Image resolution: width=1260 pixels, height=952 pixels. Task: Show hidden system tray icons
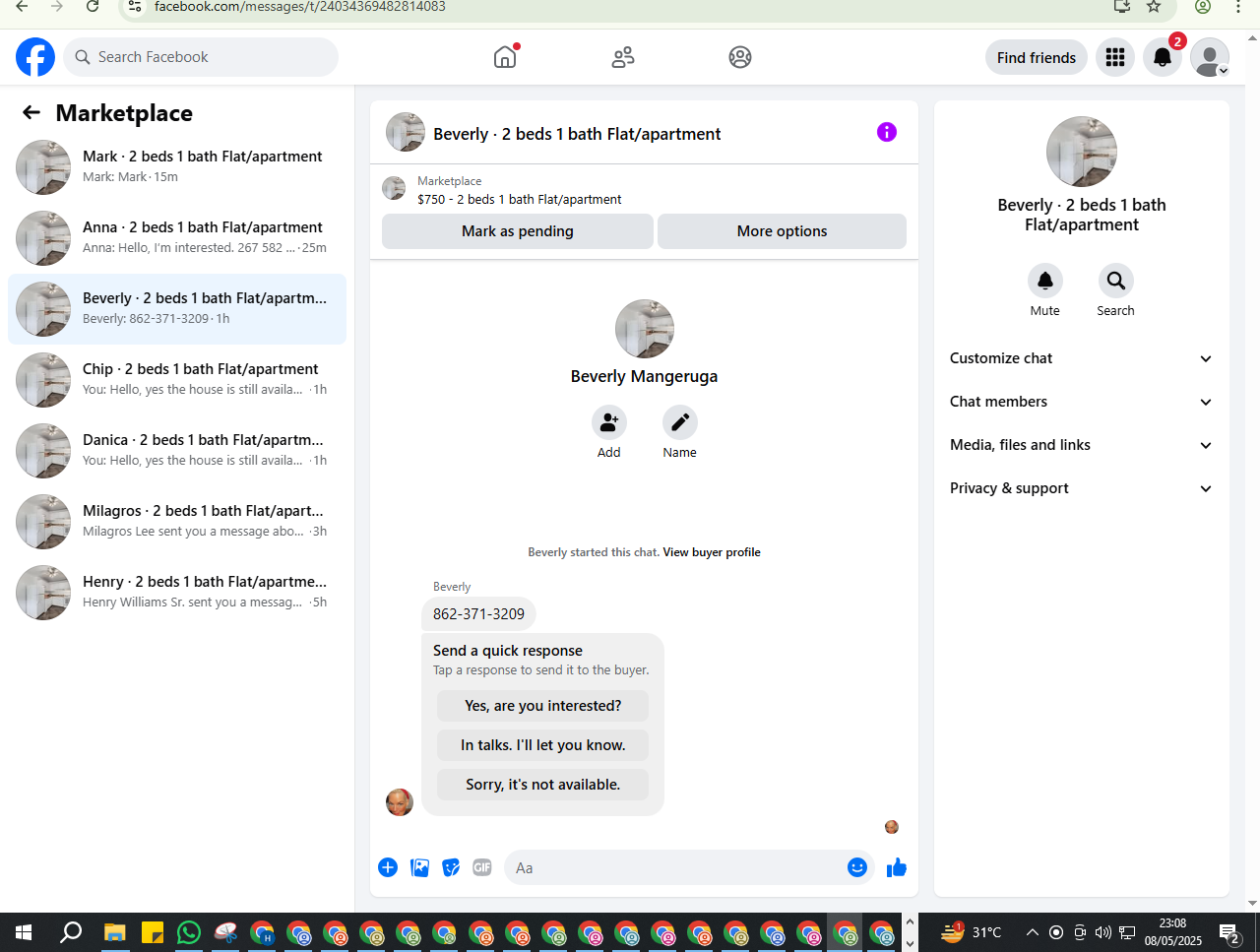pyautogui.click(x=1032, y=932)
